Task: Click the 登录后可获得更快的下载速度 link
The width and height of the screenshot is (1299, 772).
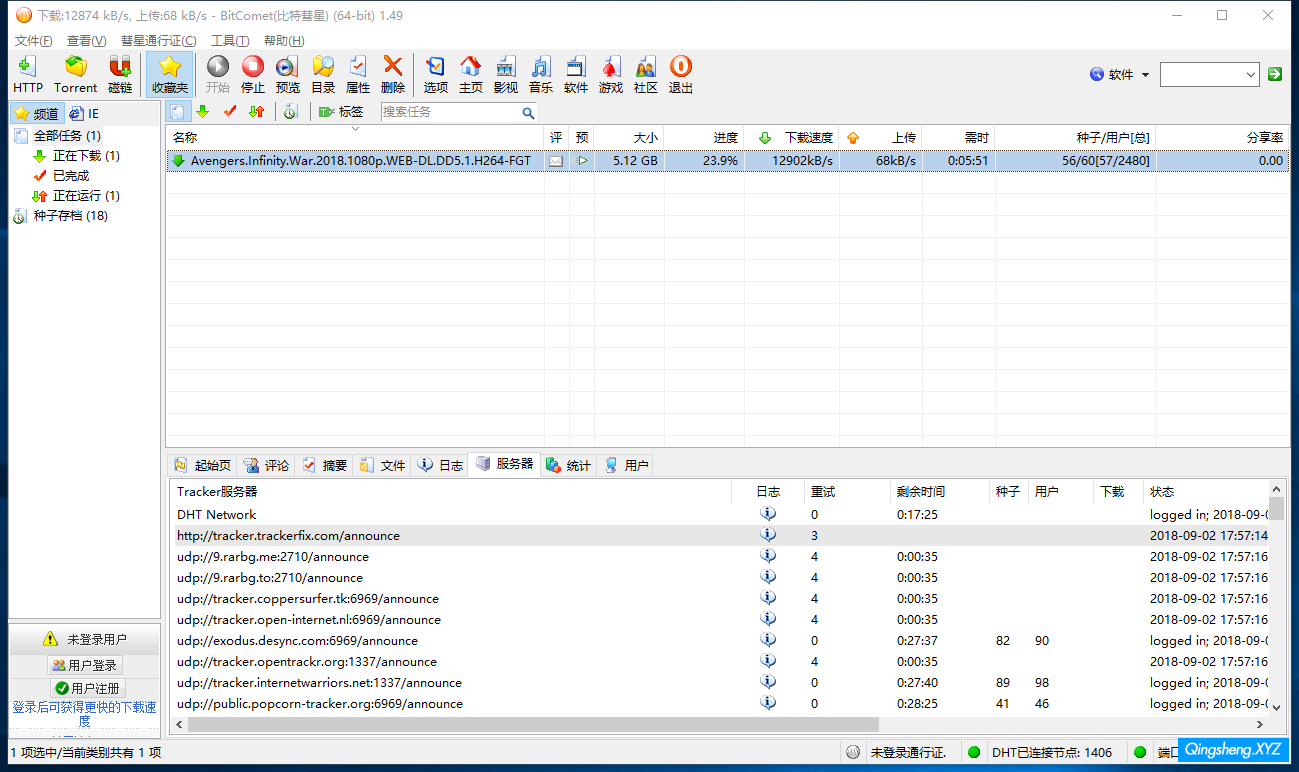Action: click(84, 713)
